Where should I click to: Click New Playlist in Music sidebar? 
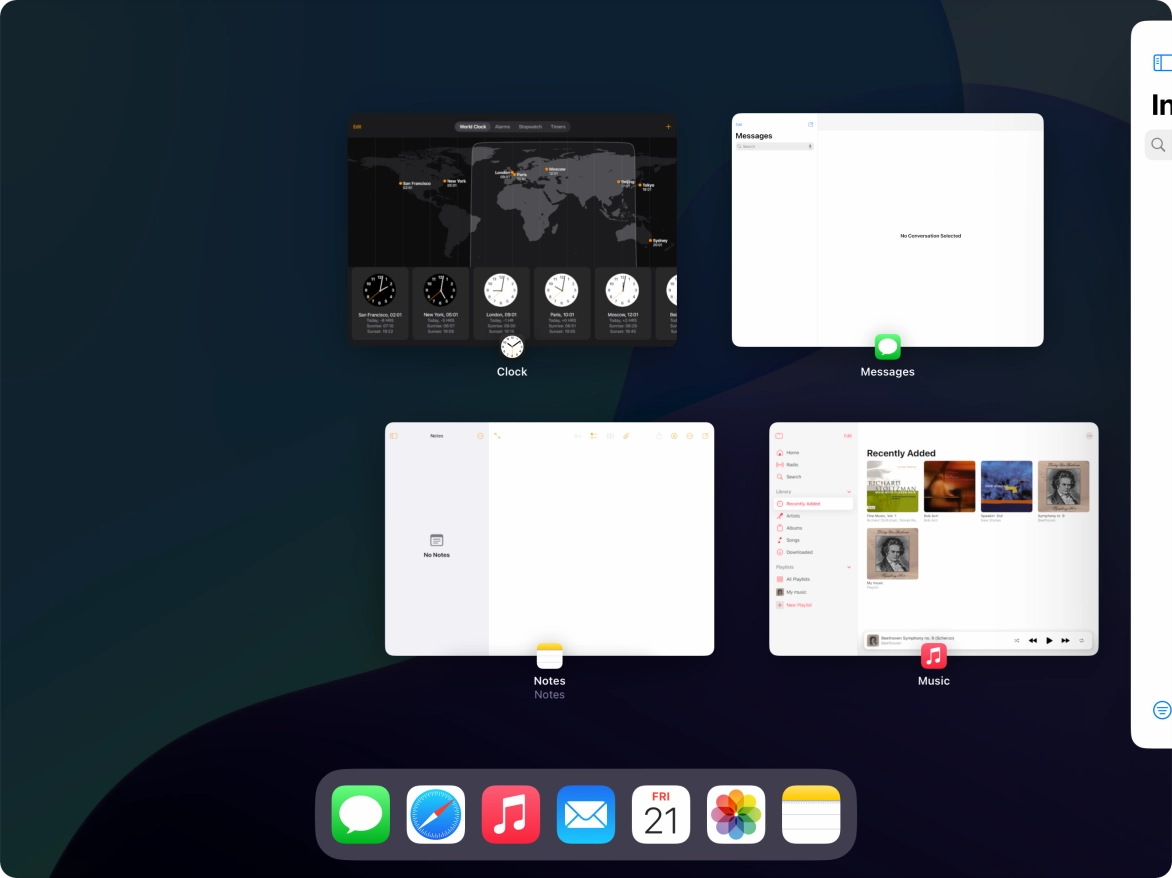[799, 605]
